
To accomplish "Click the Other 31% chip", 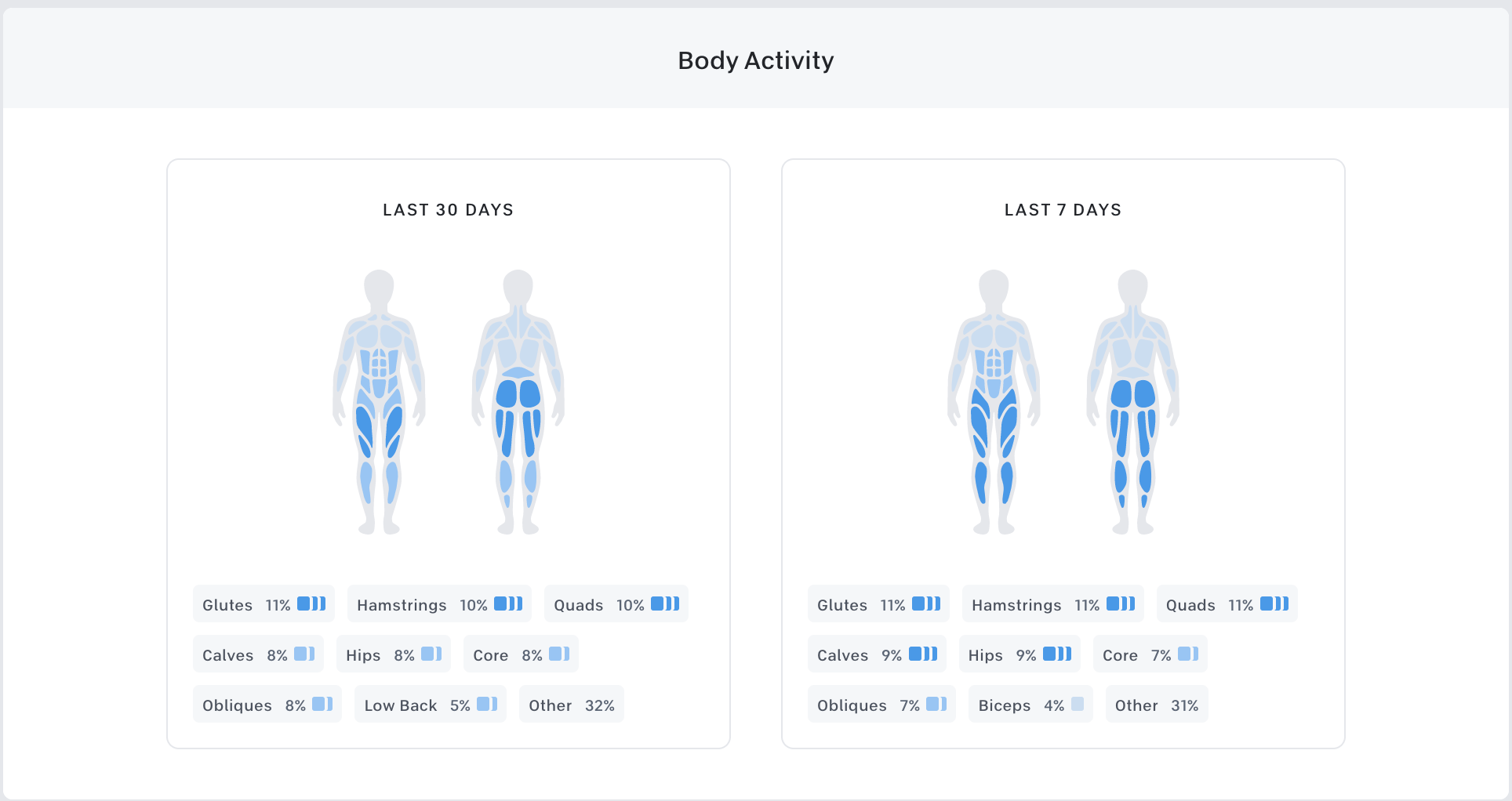I will click(x=1156, y=705).
